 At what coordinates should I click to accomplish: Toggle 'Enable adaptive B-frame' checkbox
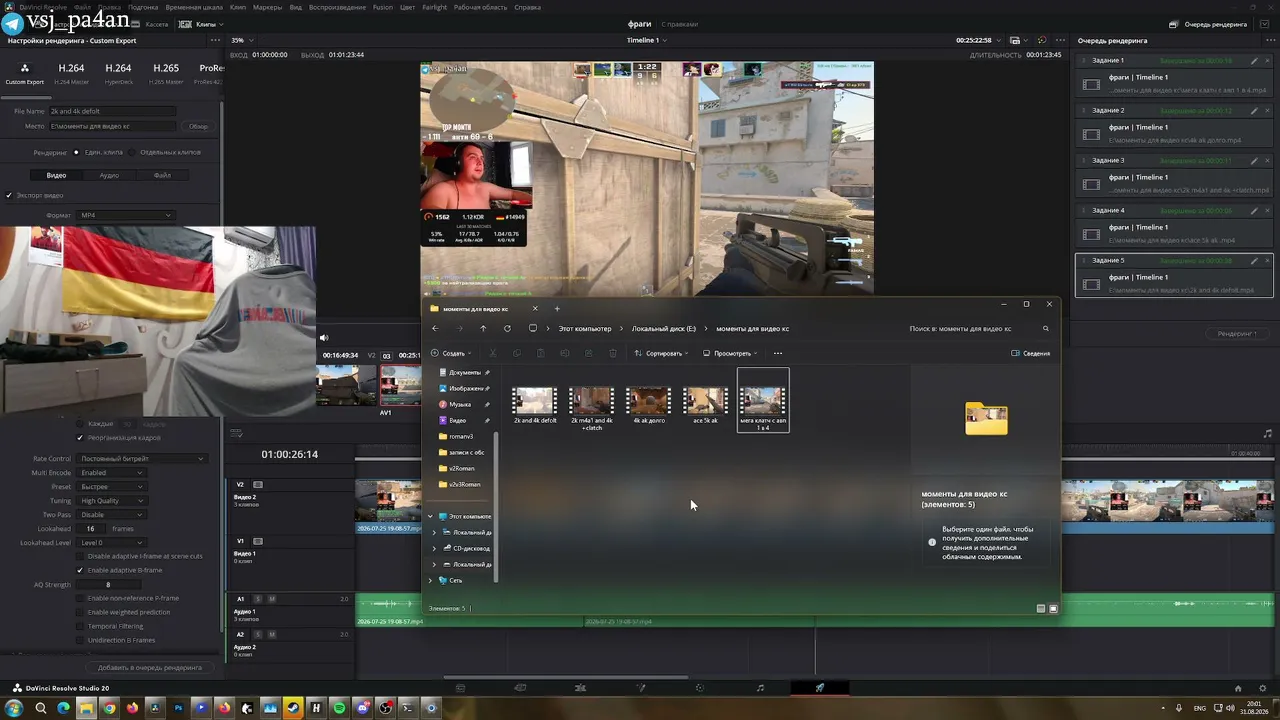pyautogui.click(x=80, y=570)
